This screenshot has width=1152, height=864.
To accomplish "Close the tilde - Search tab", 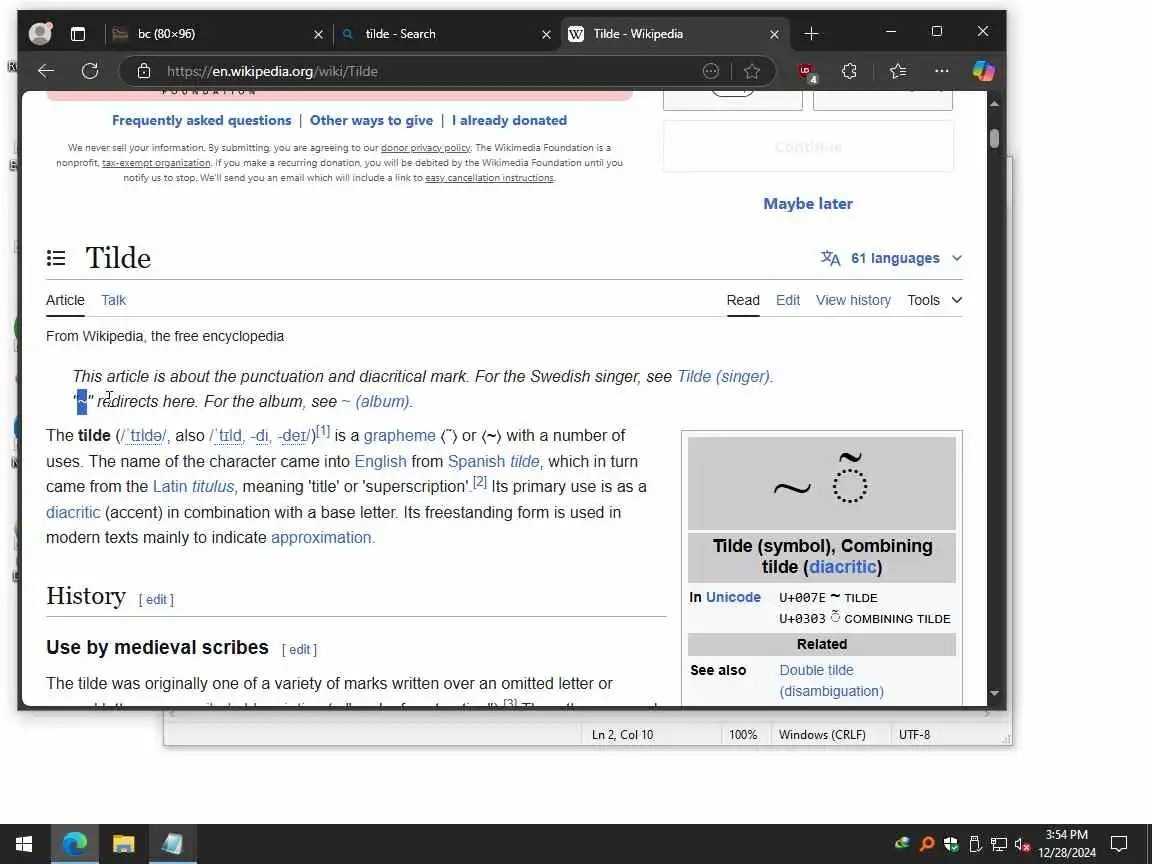I will point(546,34).
